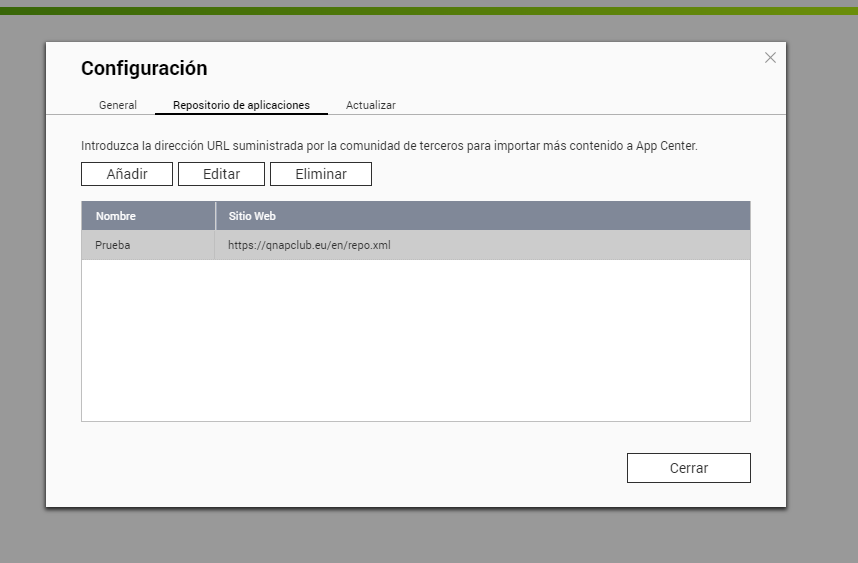Click the Añadir button
The width and height of the screenshot is (858, 563).
click(x=127, y=174)
